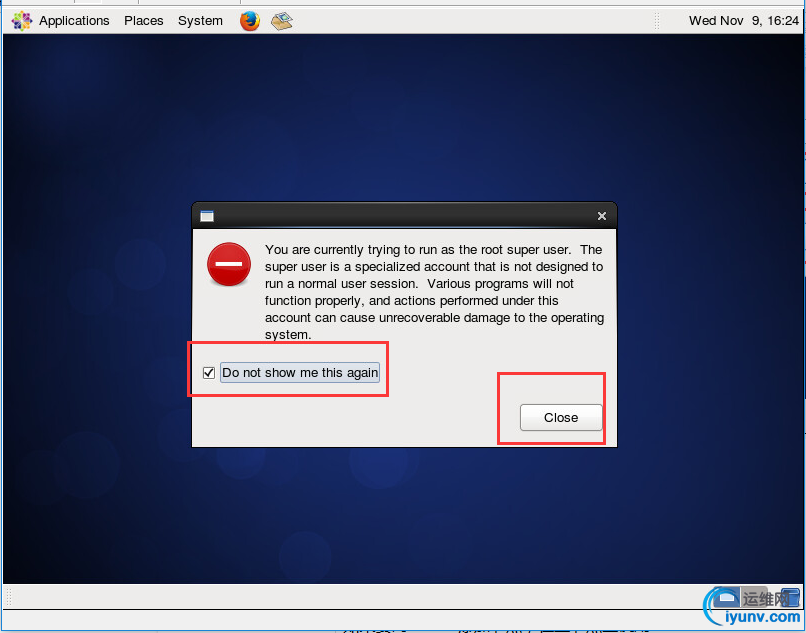Click the window menu icon in dialog title bar
The height and width of the screenshot is (633, 806).
coord(207,216)
